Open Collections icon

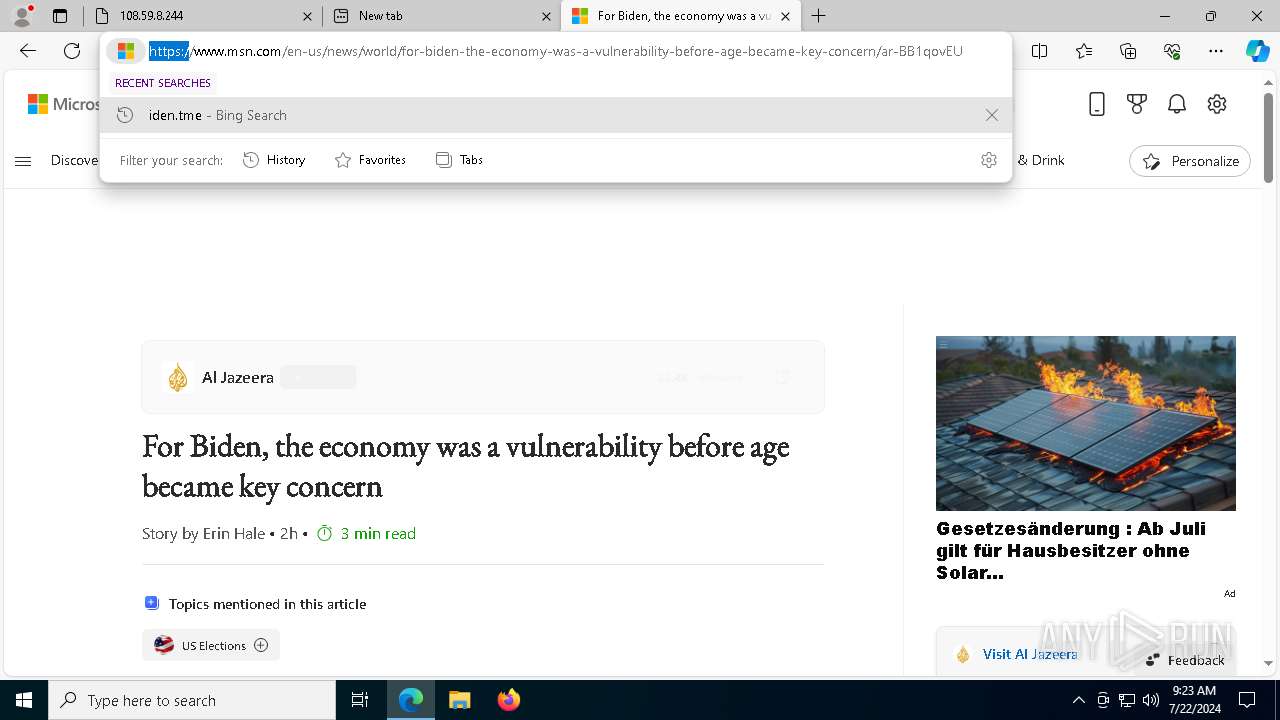1128,51
